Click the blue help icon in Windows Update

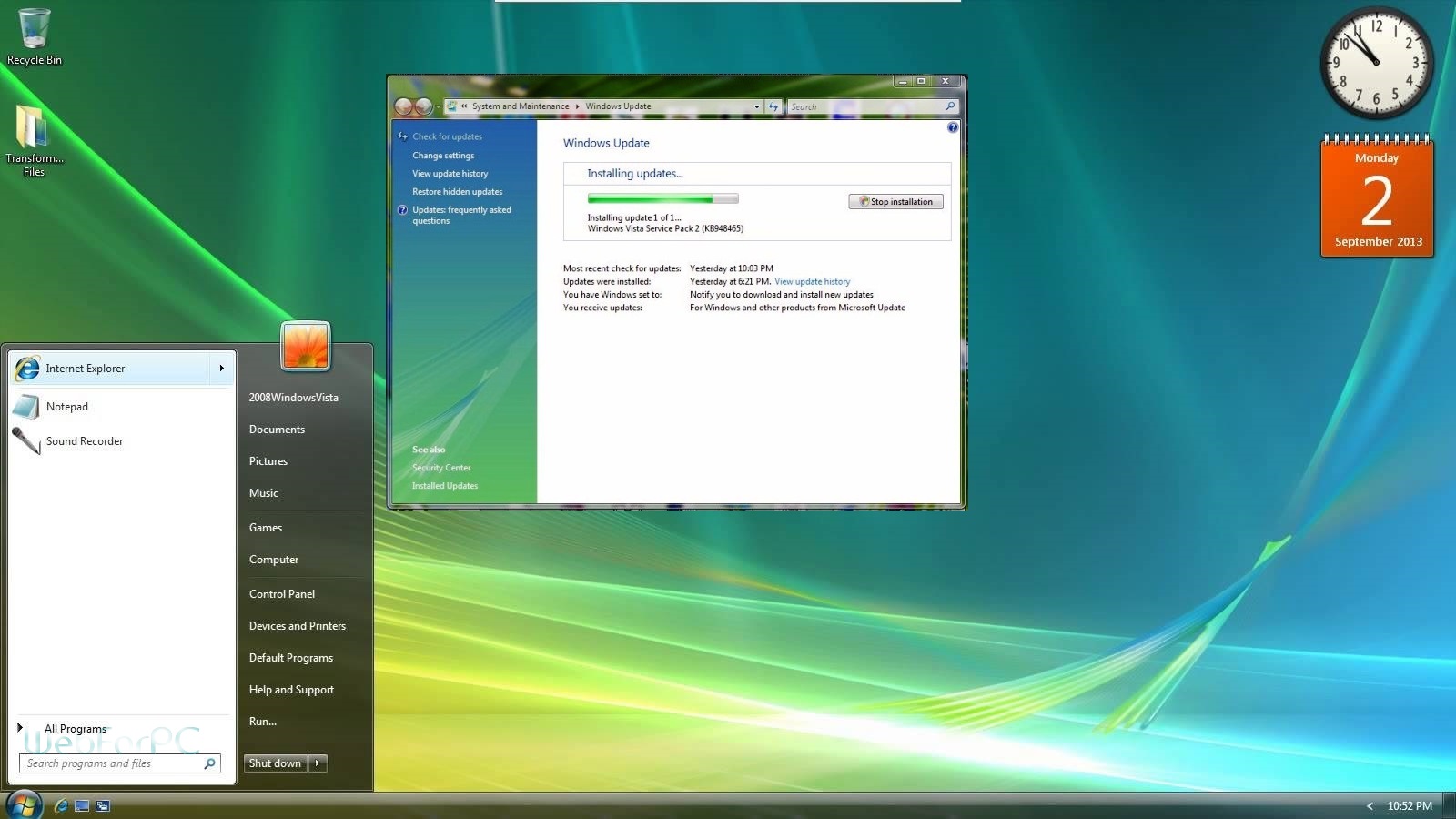[953, 127]
